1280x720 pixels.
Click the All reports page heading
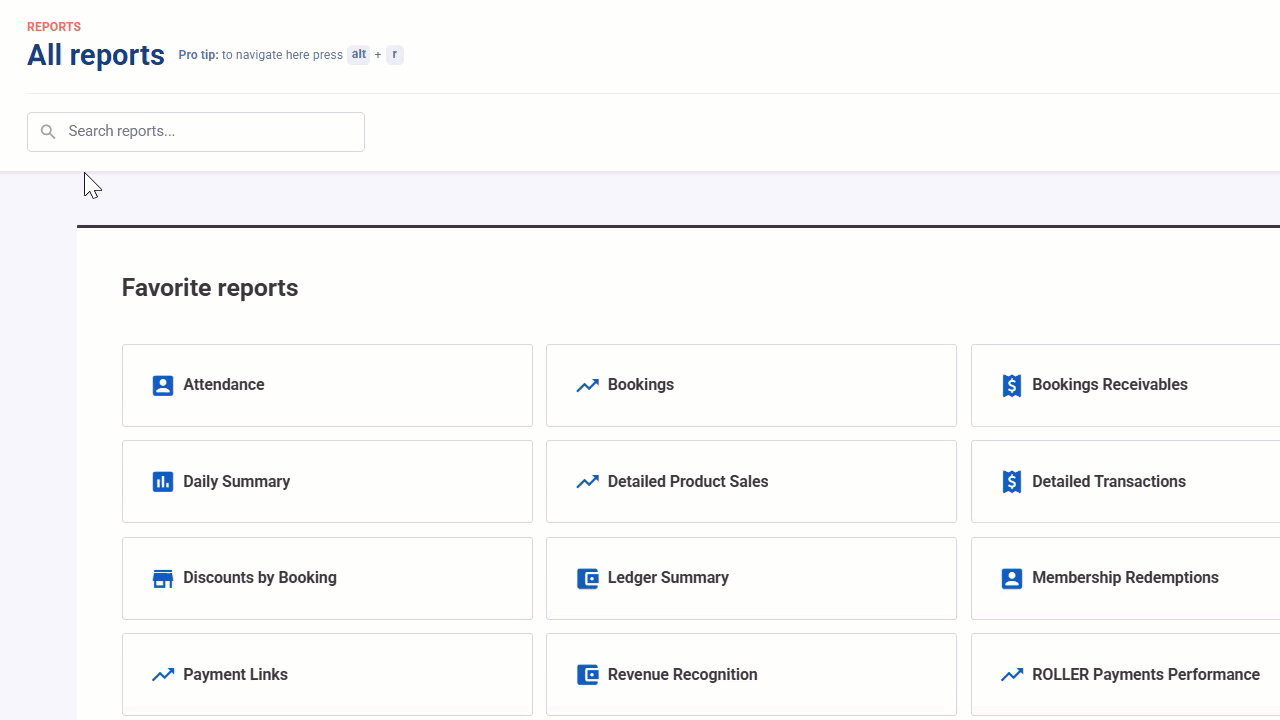[96, 55]
